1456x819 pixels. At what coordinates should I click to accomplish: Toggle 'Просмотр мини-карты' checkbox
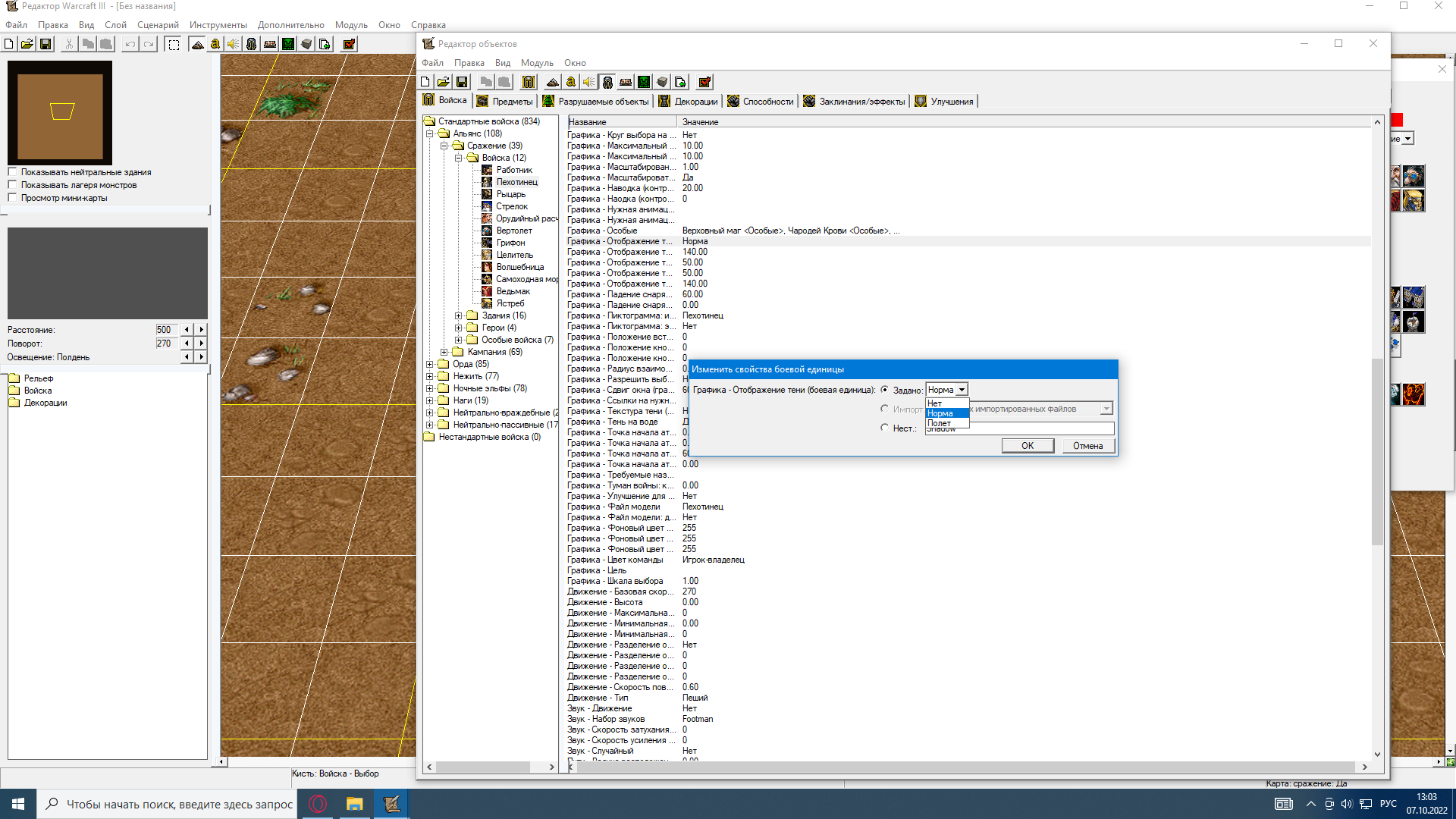tap(12, 198)
